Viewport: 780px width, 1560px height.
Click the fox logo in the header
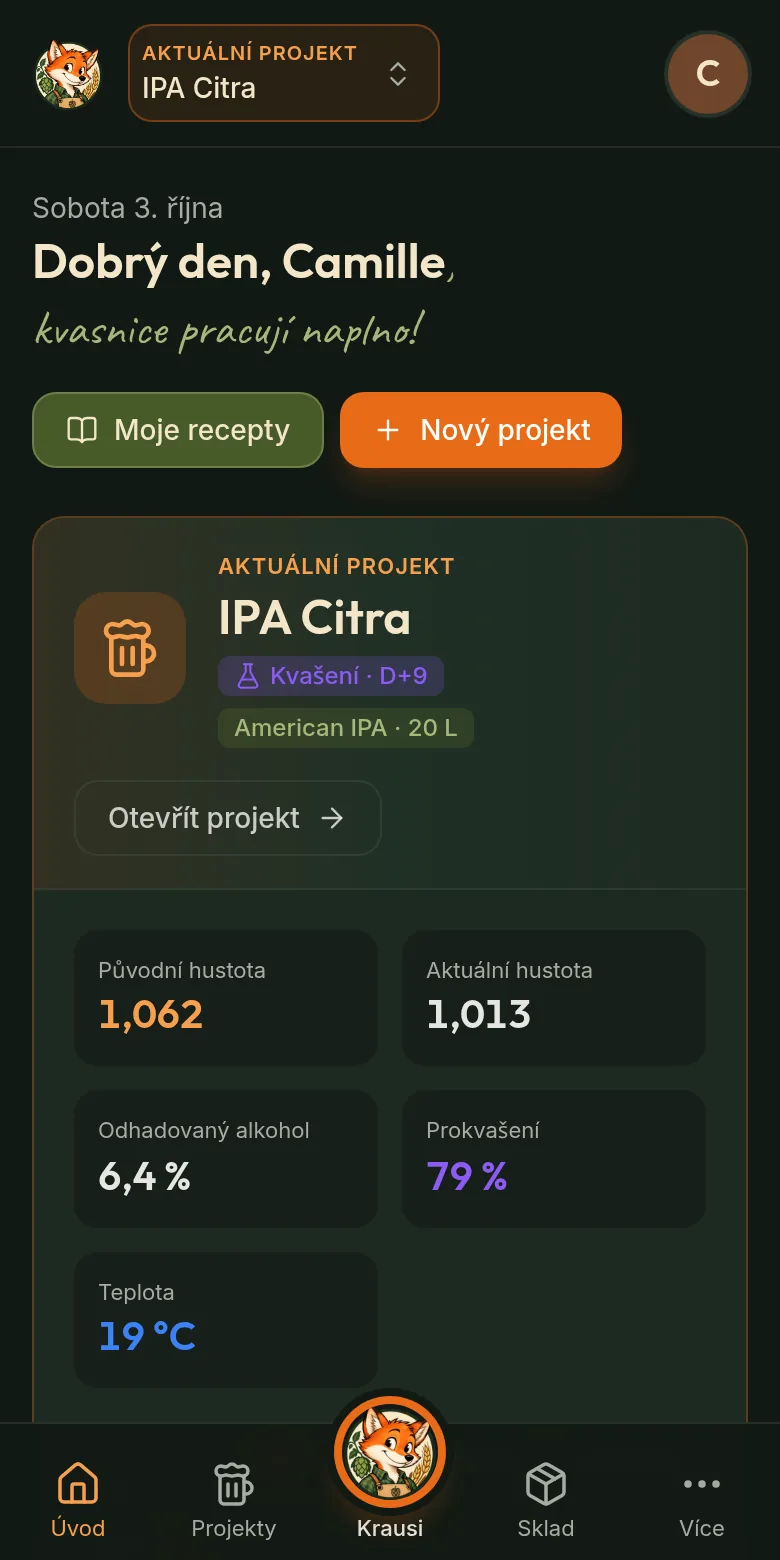click(x=68, y=74)
